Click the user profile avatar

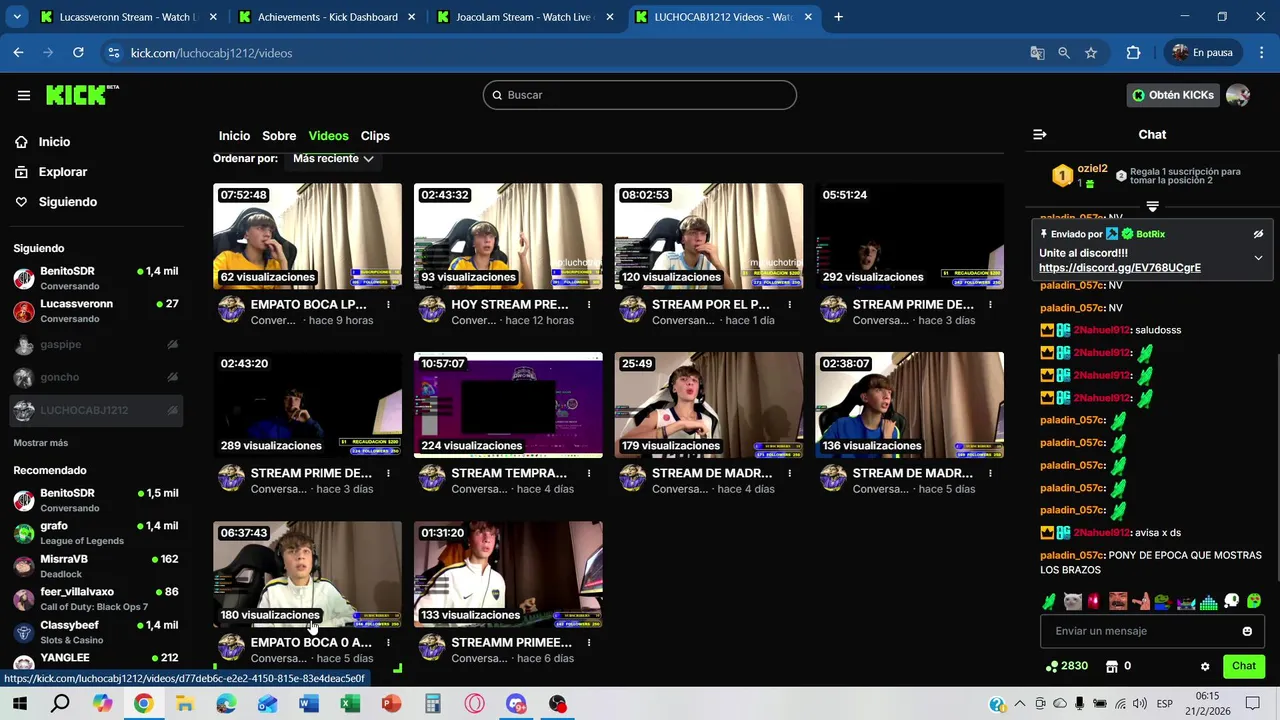click(1238, 95)
